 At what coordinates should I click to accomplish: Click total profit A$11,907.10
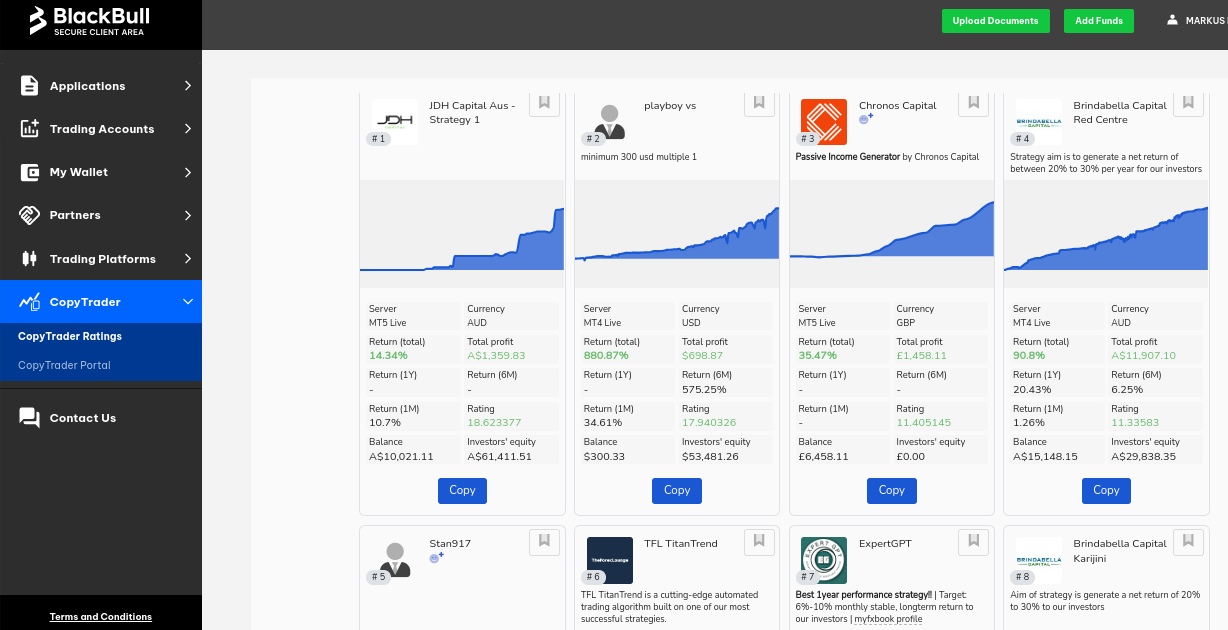click(1143, 355)
